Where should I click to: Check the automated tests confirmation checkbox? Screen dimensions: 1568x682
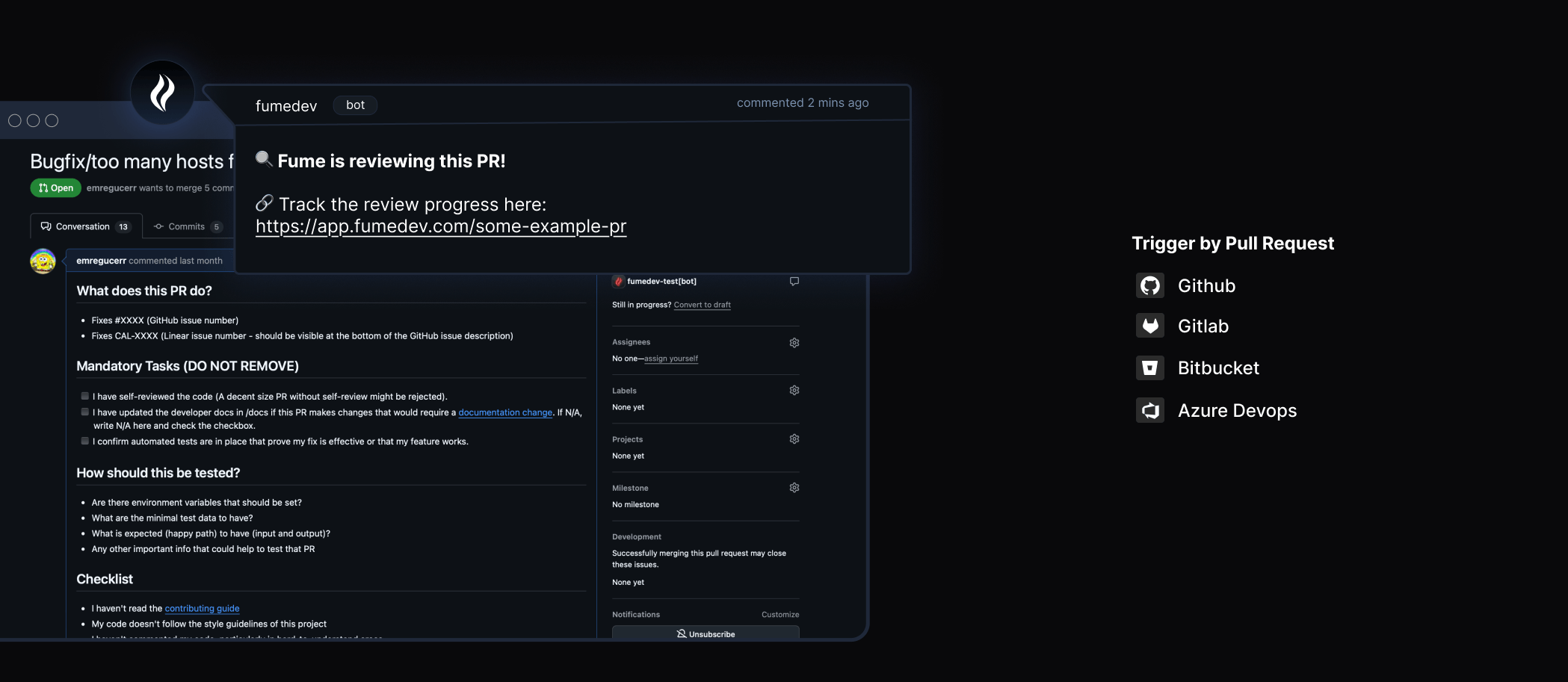click(x=85, y=441)
